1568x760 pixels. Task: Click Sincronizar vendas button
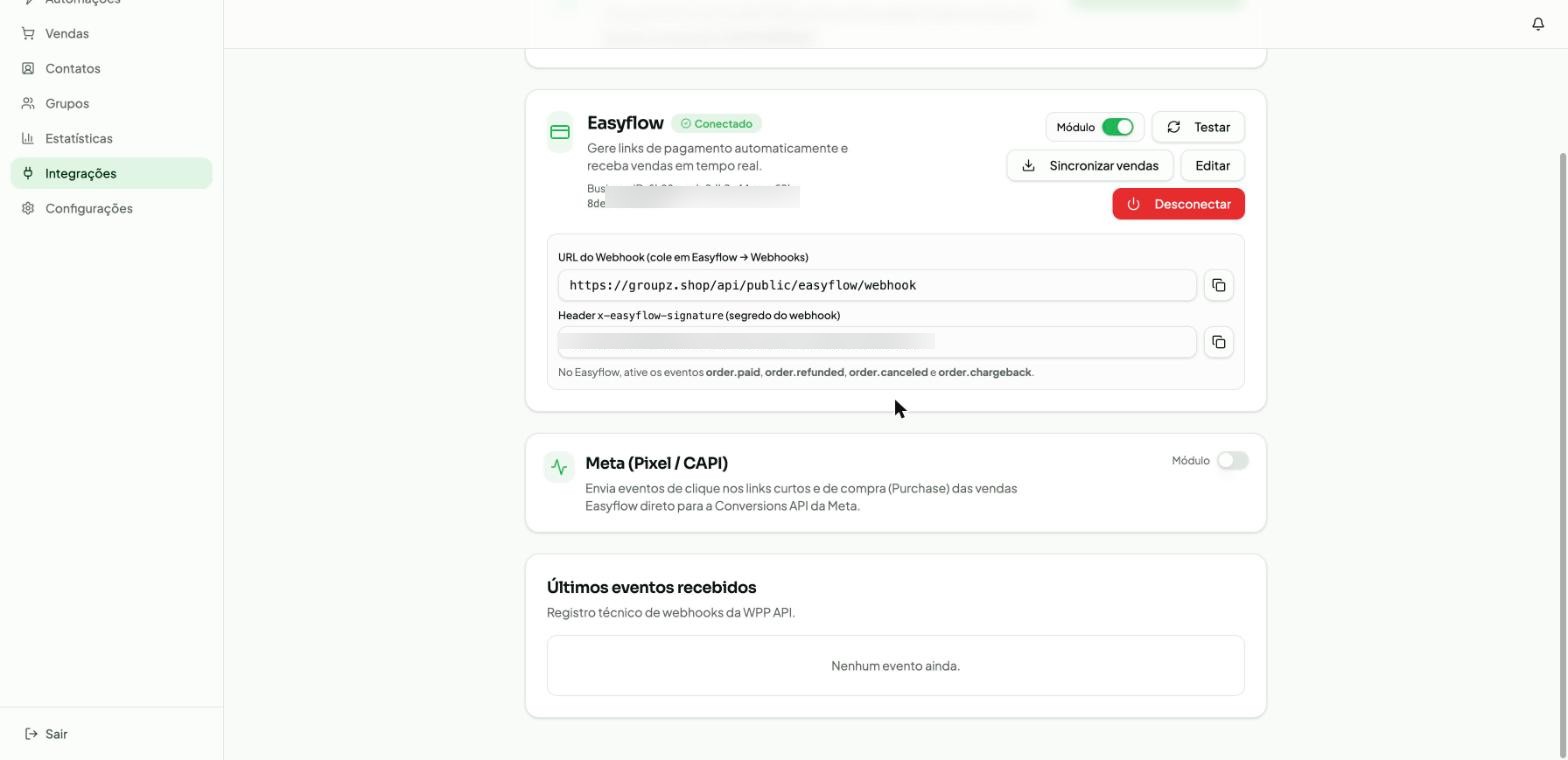point(1090,166)
